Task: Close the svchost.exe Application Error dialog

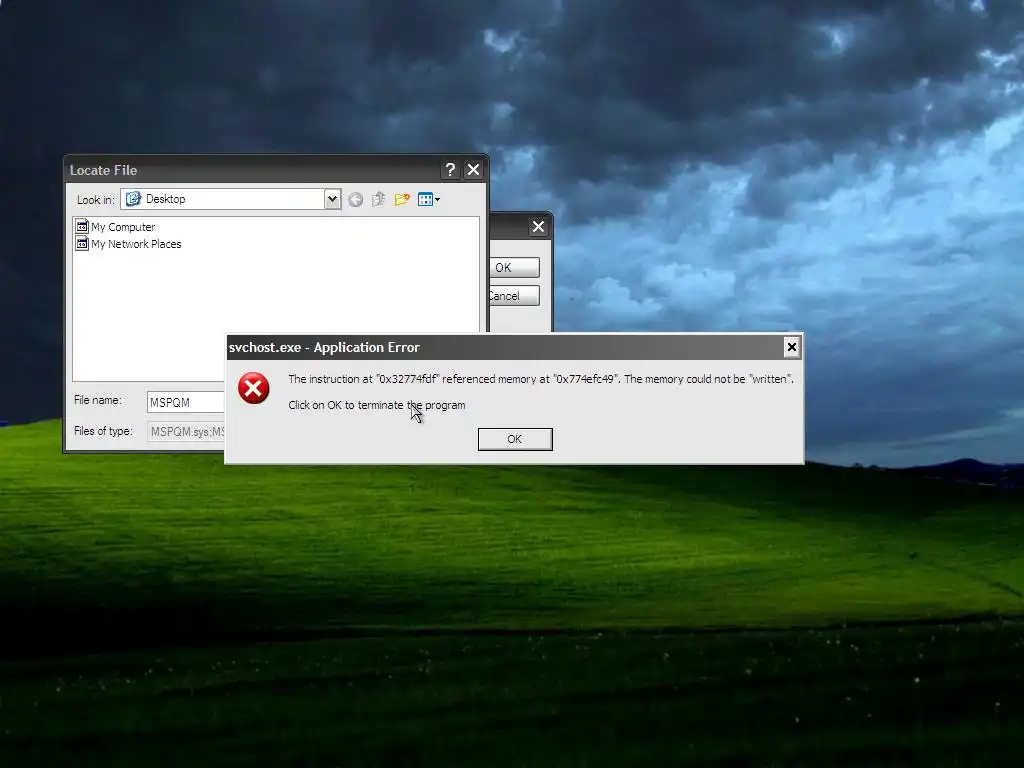Action: (x=792, y=347)
